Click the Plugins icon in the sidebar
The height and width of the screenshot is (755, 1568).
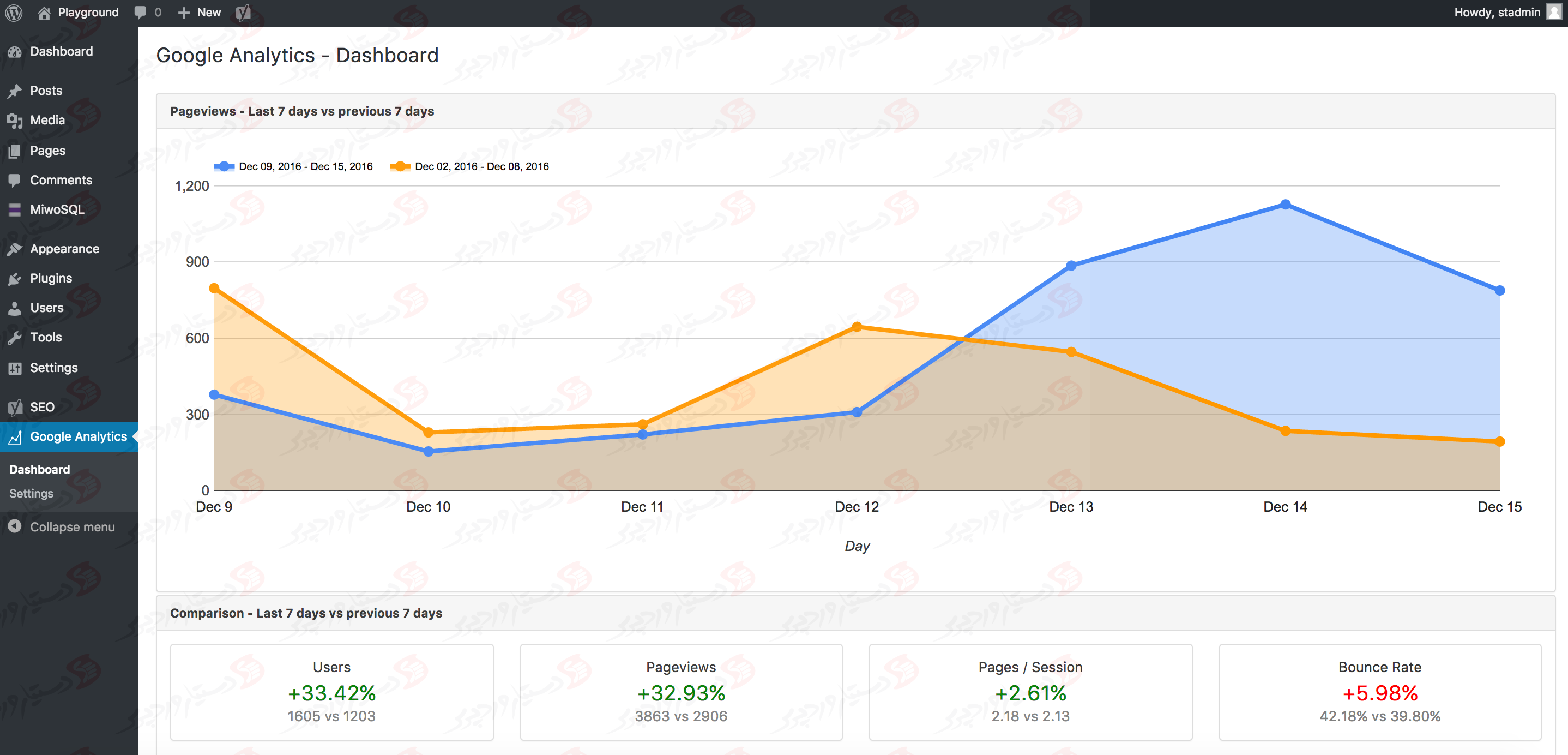pos(15,278)
